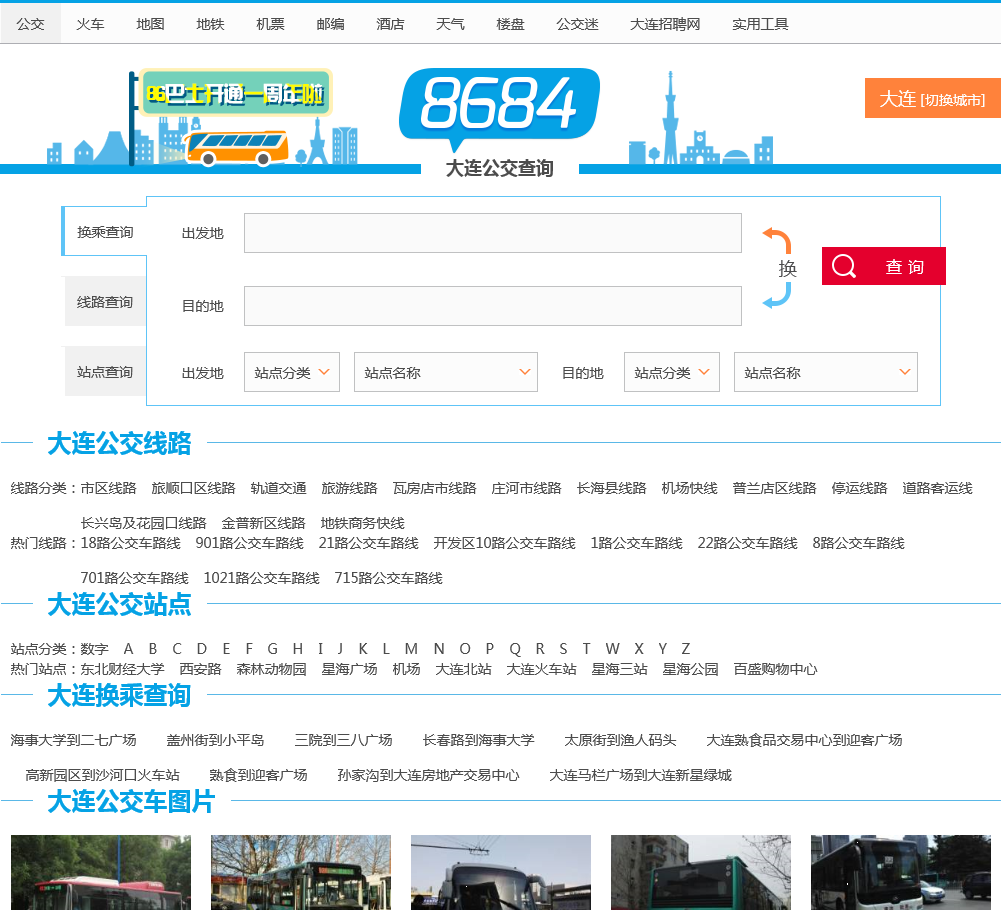Open the 大连火车站 station link
Screen dimensions: 1001x910
click(x=541, y=669)
